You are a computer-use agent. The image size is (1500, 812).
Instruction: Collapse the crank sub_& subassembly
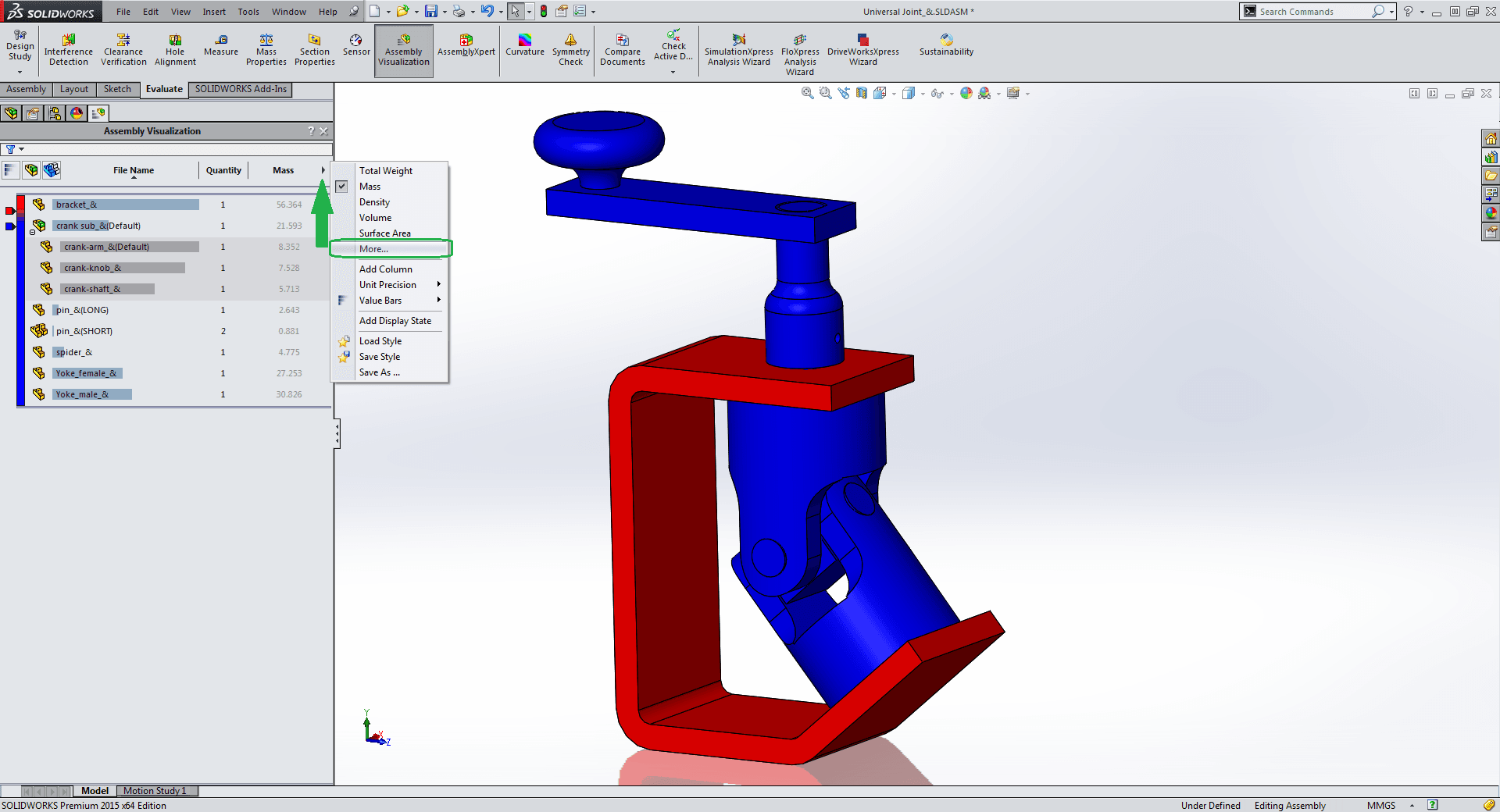point(32,232)
